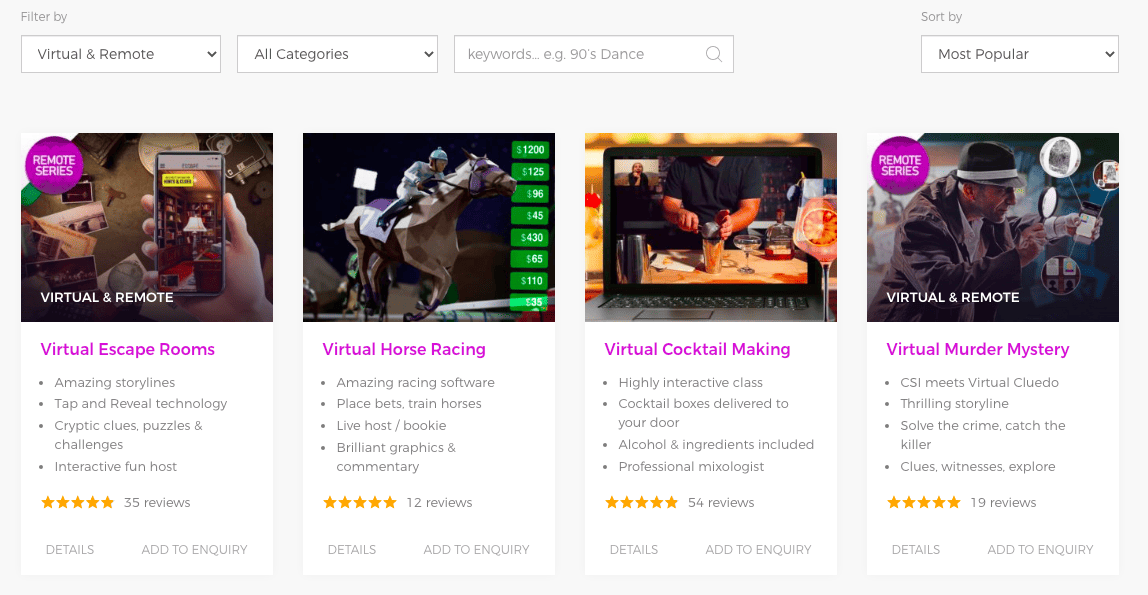This screenshot has height=595, width=1148.
Task: Open the Virtual Cocktail Making title link
Action: [697, 350]
